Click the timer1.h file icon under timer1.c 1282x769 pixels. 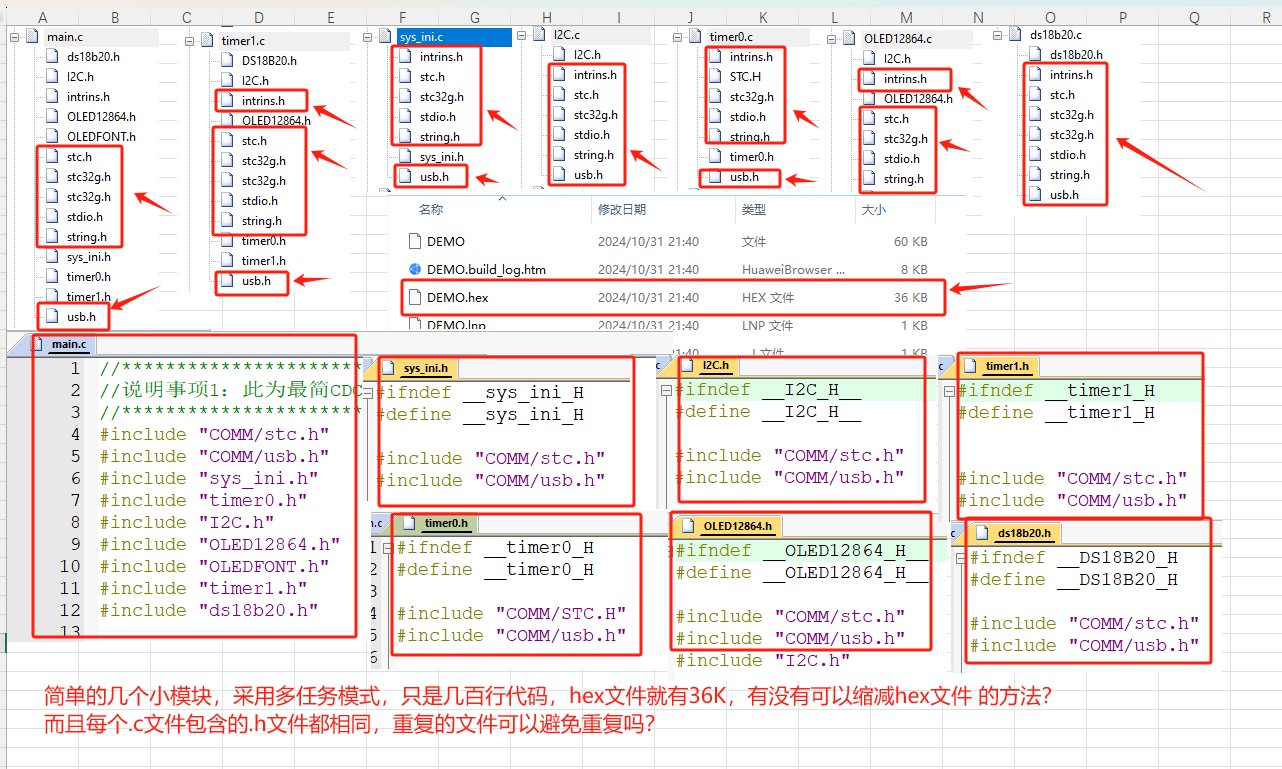pos(229,261)
